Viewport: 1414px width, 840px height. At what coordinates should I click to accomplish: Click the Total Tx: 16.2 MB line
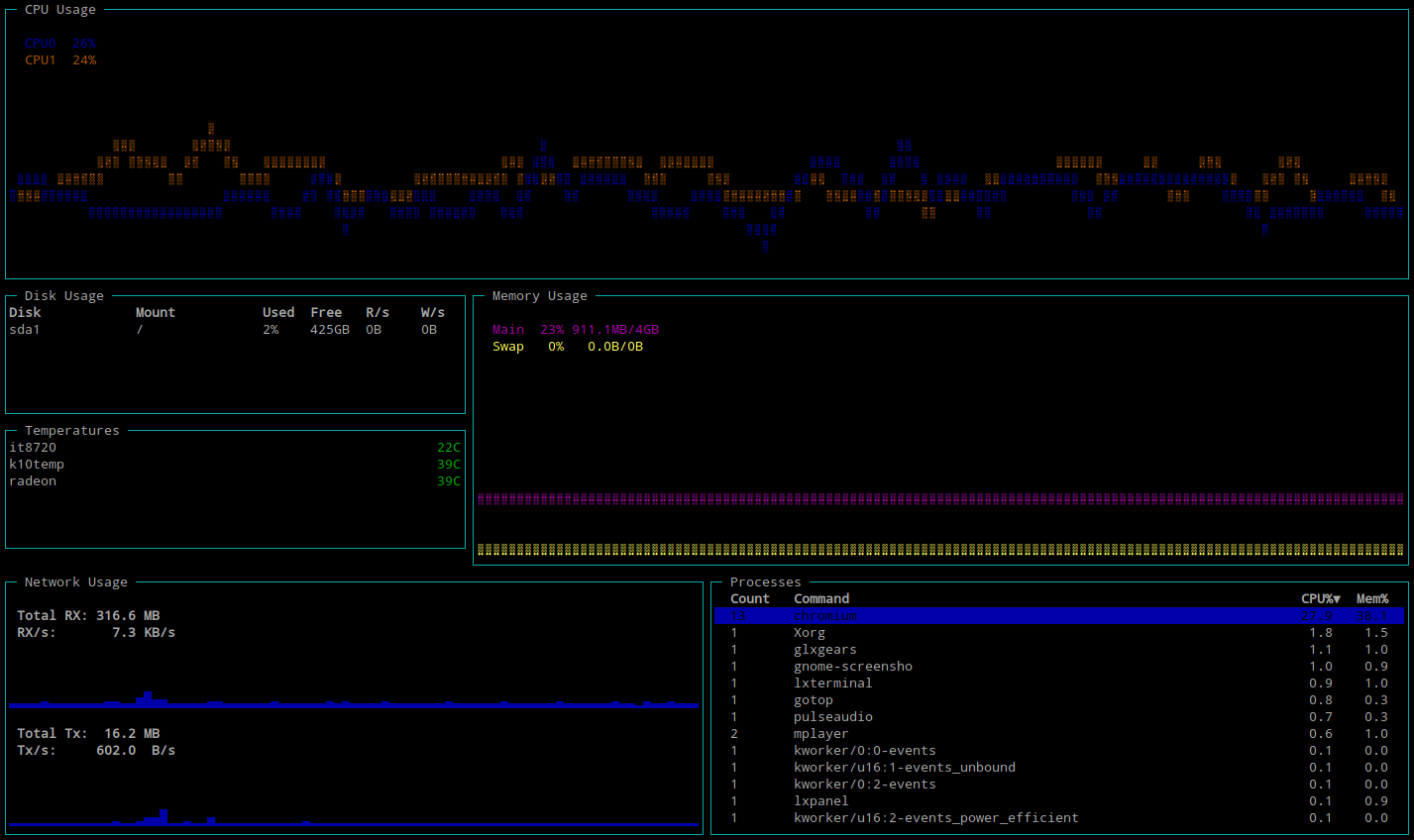coord(88,734)
